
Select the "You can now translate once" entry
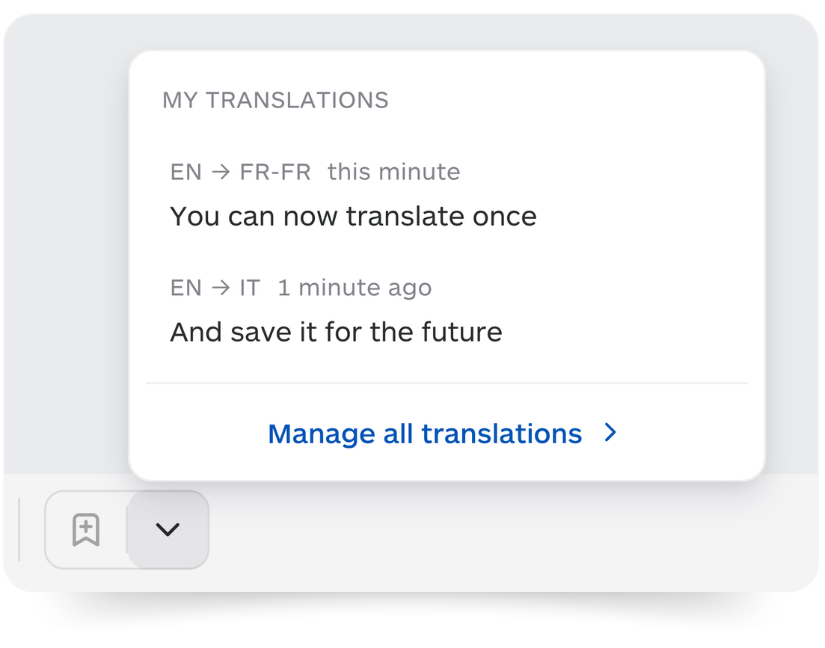(353, 216)
